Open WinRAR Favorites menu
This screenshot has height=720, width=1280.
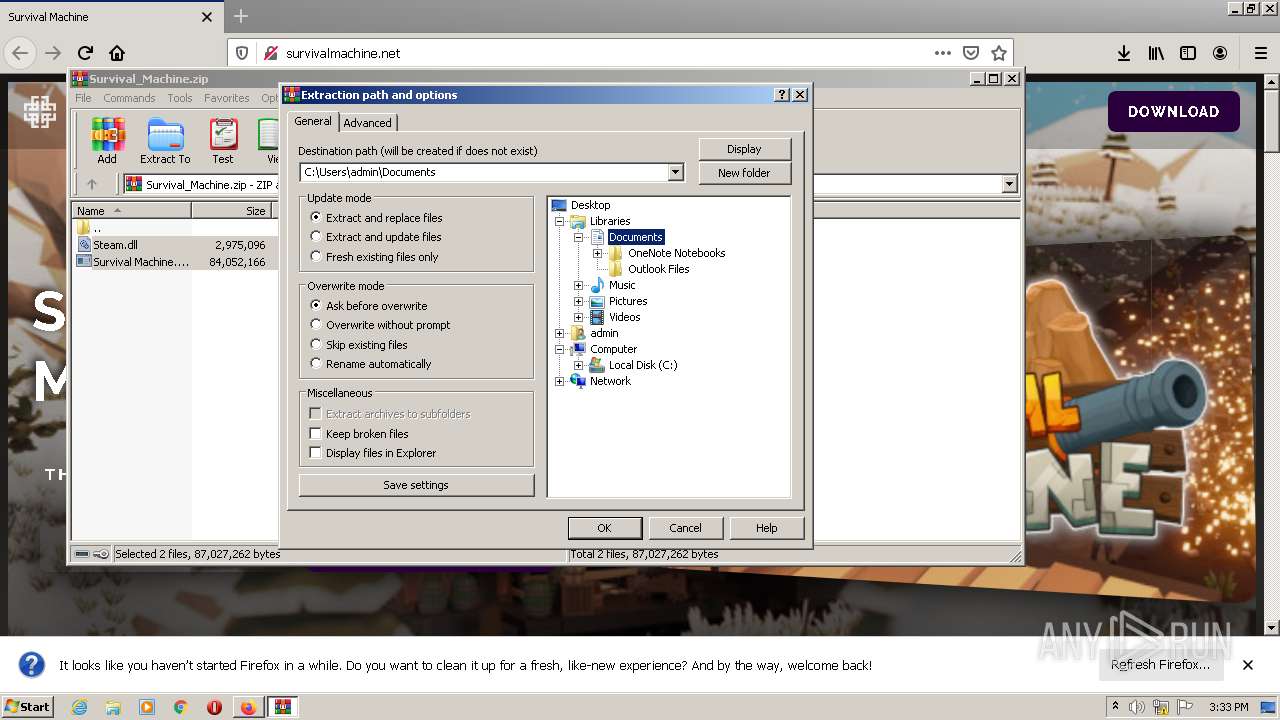click(227, 98)
